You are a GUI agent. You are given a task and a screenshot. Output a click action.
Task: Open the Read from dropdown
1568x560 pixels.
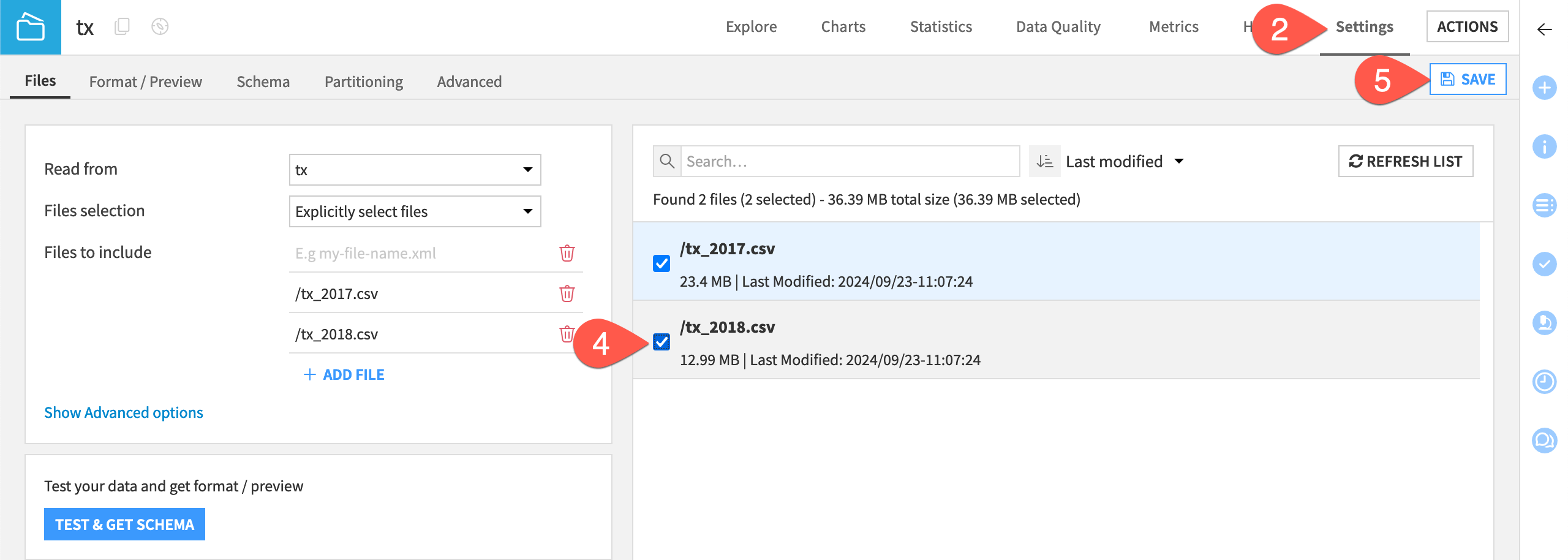tap(415, 170)
